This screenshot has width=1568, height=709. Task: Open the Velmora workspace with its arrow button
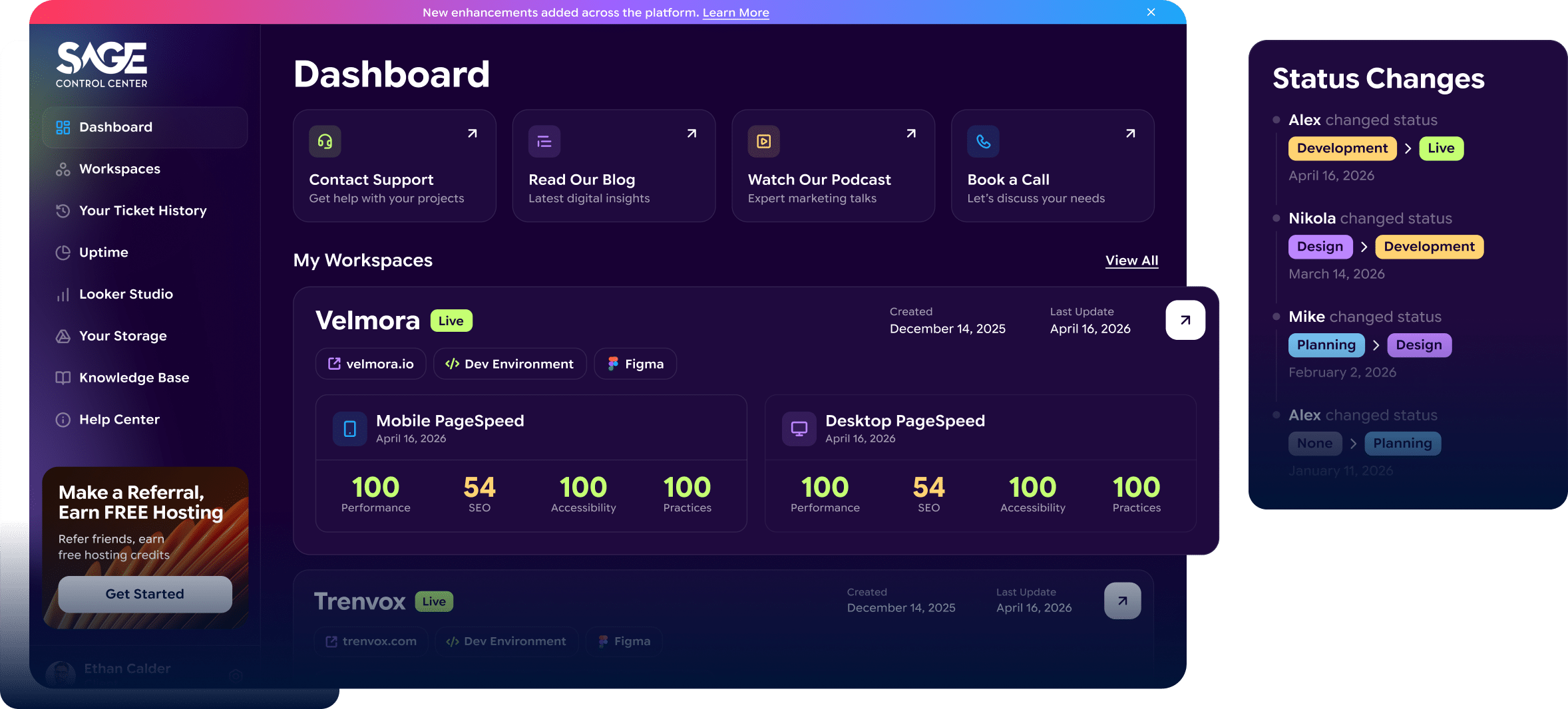click(1185, 320)
